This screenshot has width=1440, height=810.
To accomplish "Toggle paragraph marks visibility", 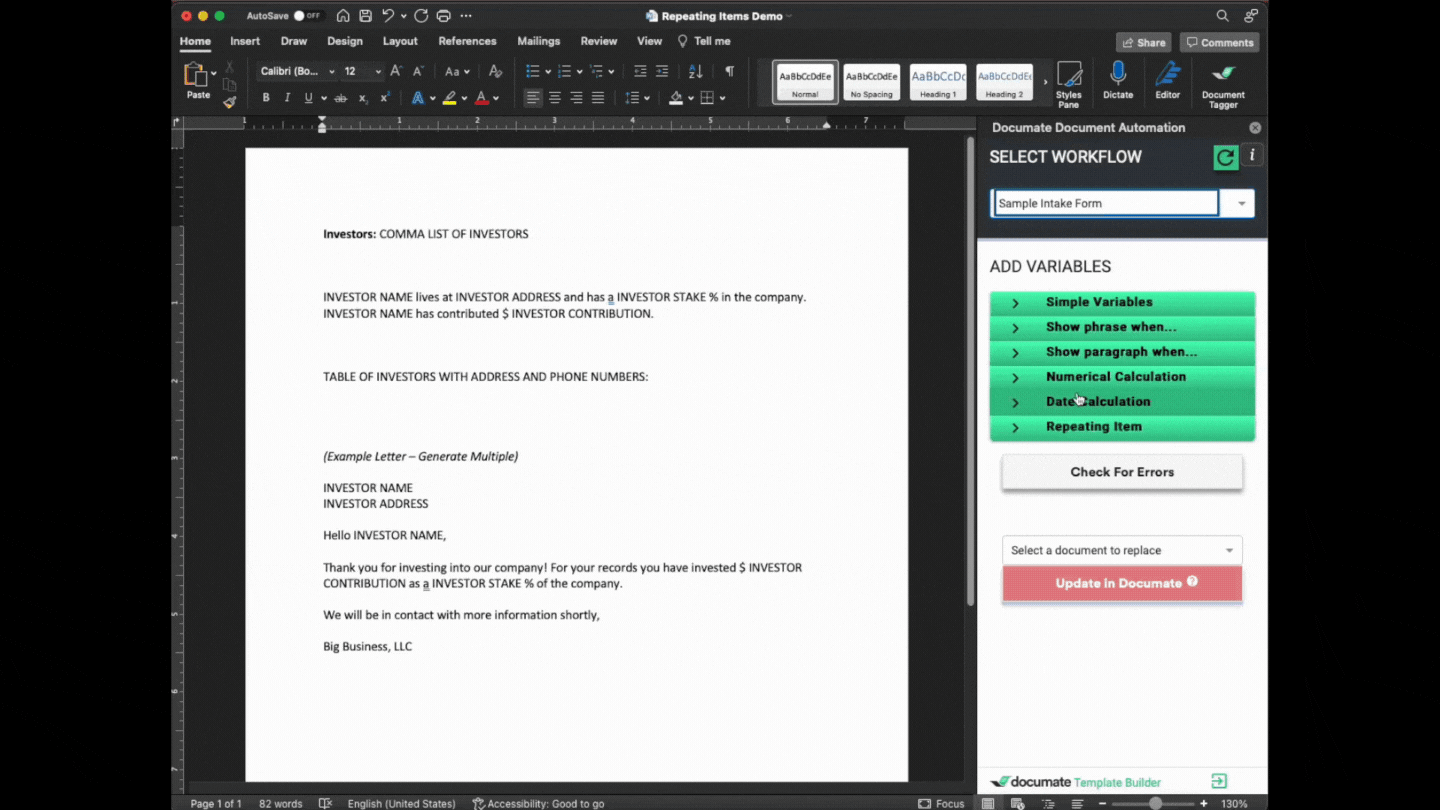I will pyautogui.click(x=729, y=71).
